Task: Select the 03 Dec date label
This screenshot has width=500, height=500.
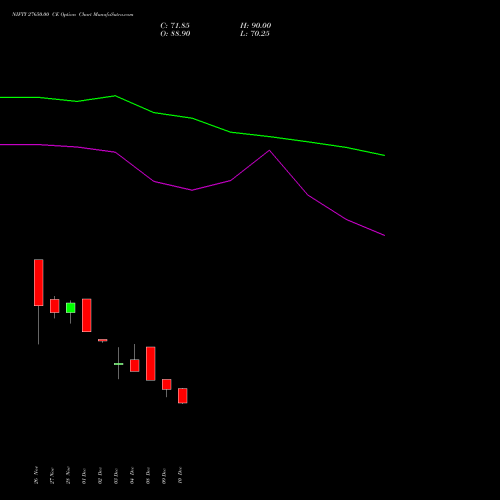Action: [116, 476]
